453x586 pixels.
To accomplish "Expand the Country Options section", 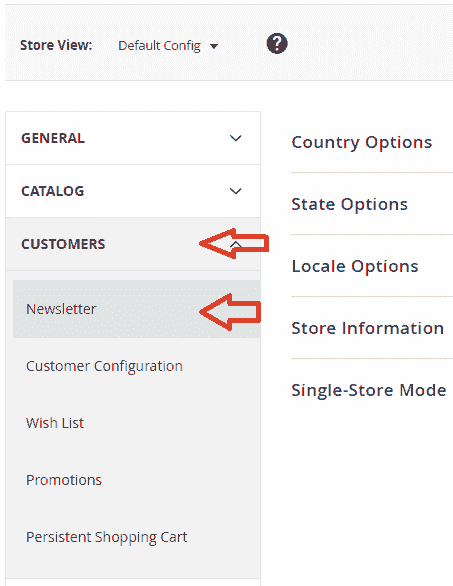I will (361, 142).
